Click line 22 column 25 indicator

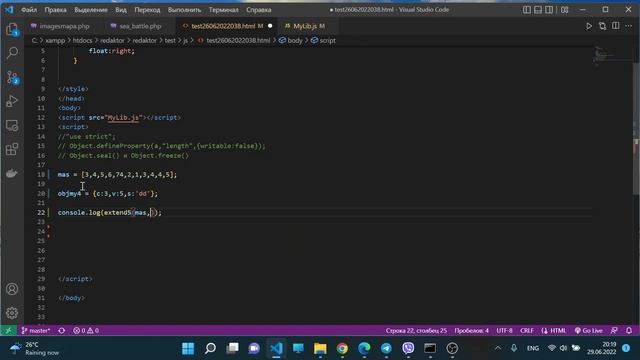(x=416, y=330)
